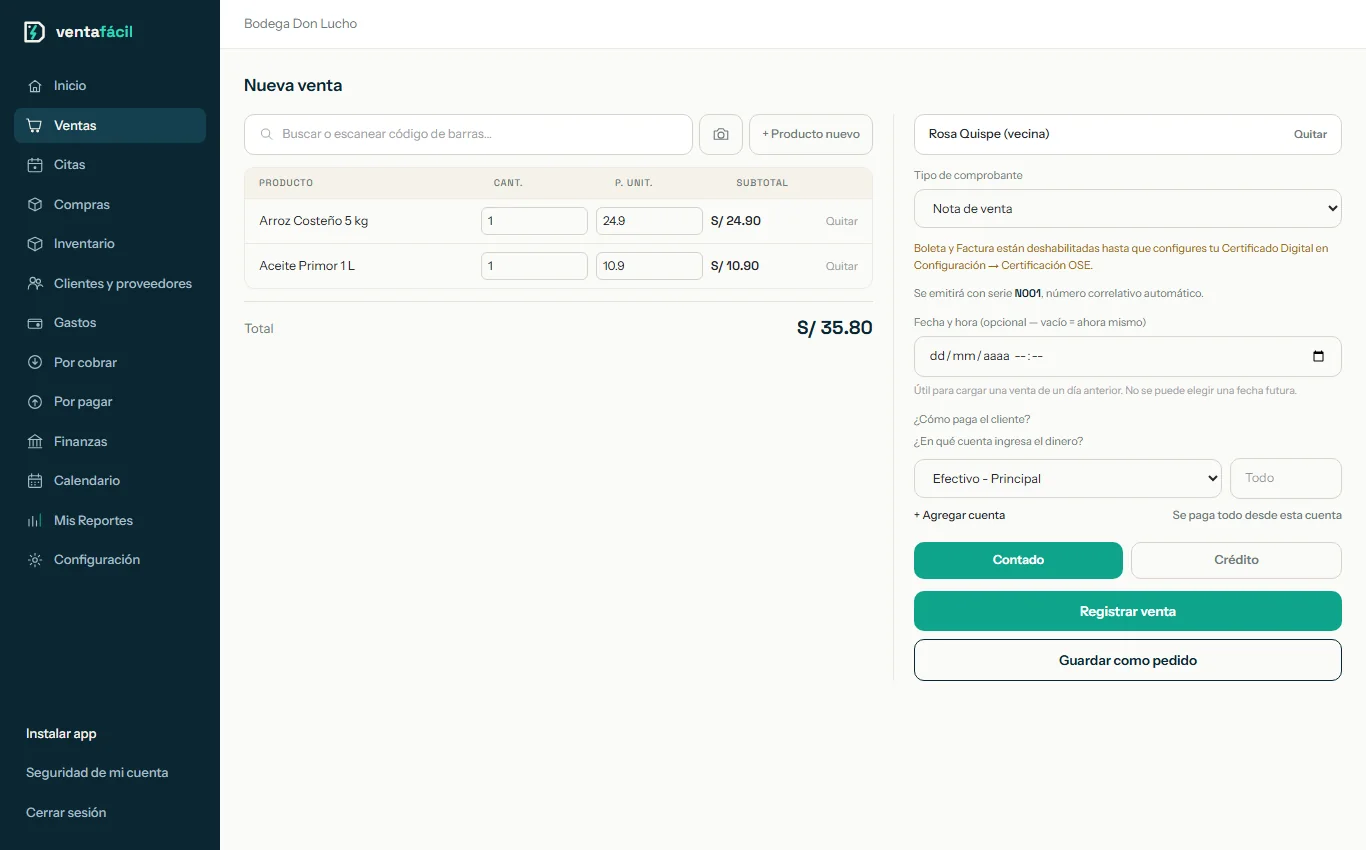The height and width of the screenshot is (850, 1366).
Task: Open Seguridad de mi cuenta
Action: [97, 773]
